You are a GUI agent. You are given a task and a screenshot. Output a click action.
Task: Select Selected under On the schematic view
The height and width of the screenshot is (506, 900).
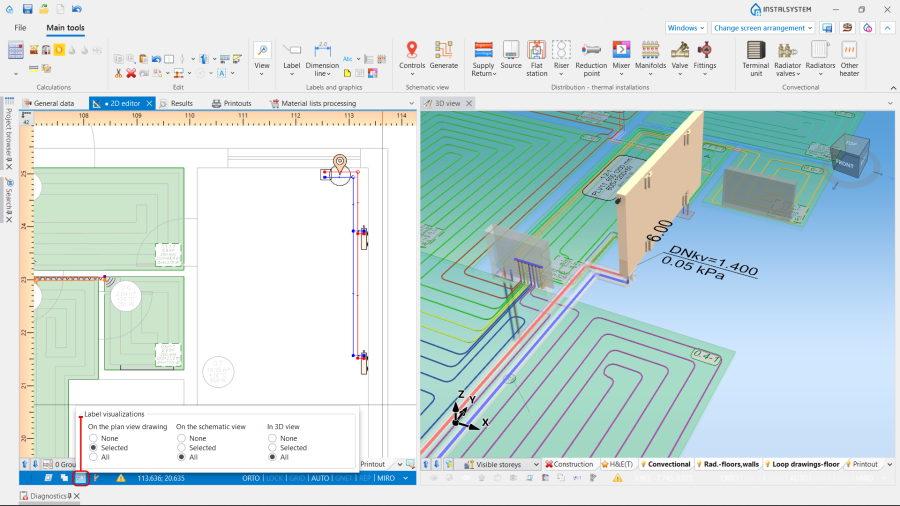pos(181,448)
